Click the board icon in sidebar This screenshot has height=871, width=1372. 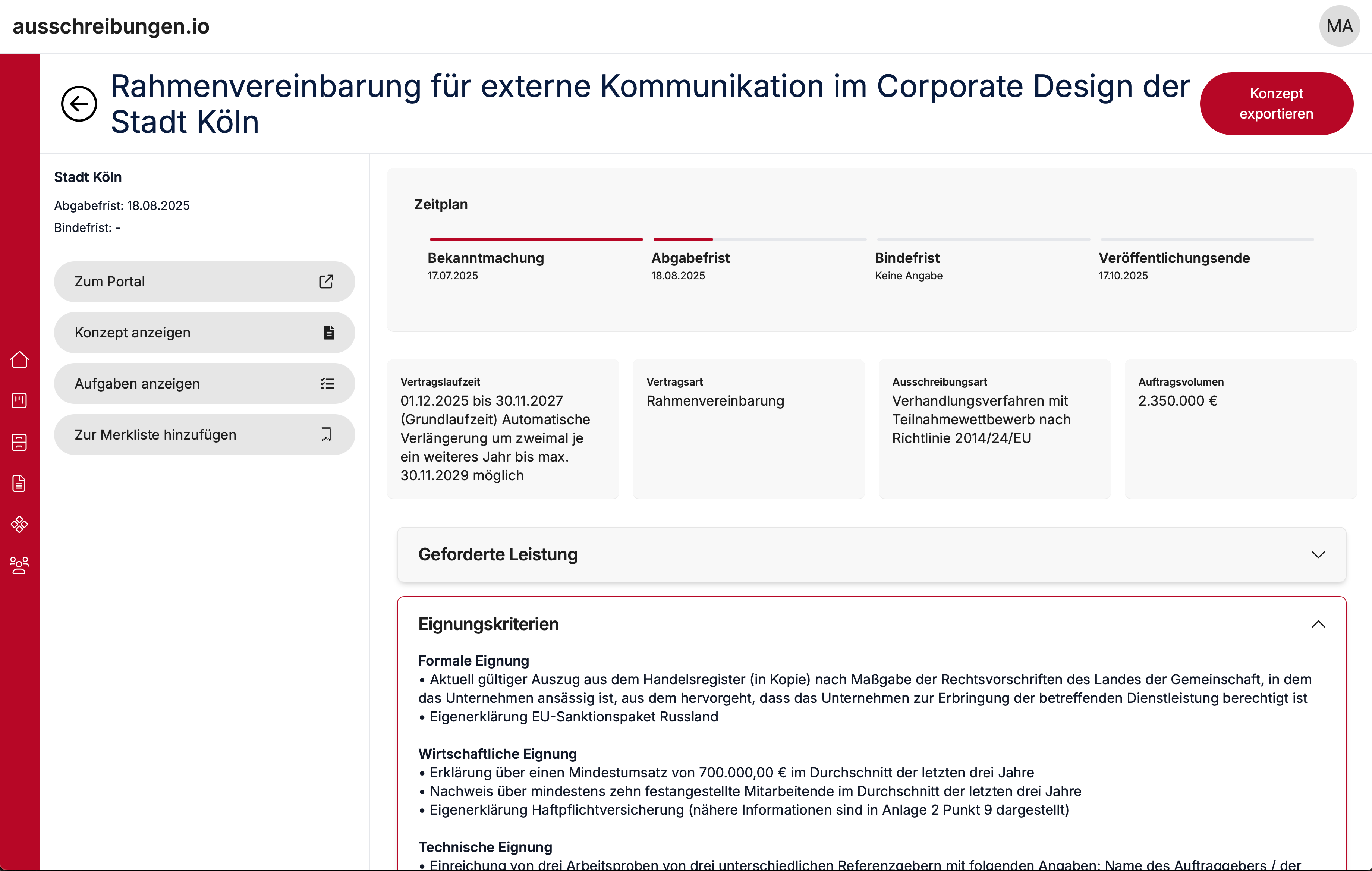[x=19, y=400]
